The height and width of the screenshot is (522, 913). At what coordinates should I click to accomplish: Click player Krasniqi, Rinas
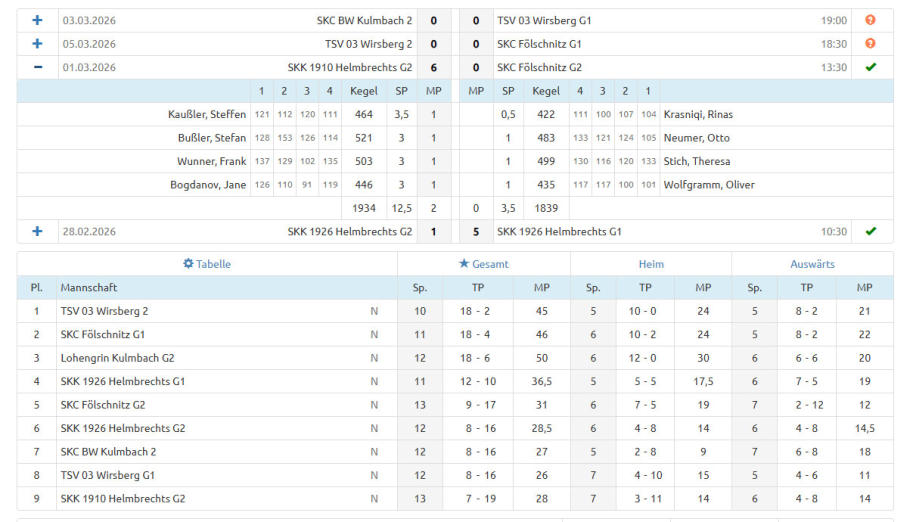[x=698, y=114]
